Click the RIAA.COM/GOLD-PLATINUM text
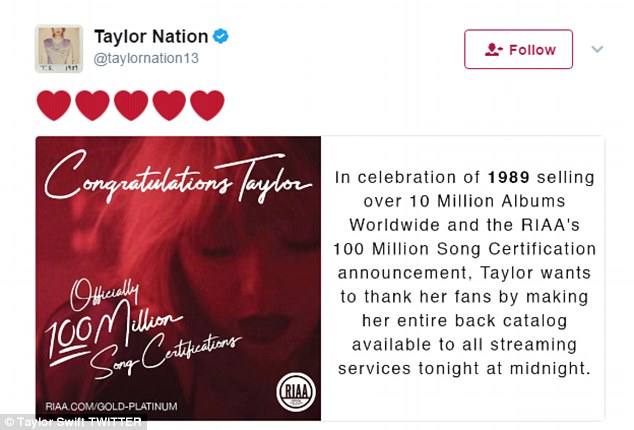Viewport: 634px width, 430px height. tap(111, 406)
